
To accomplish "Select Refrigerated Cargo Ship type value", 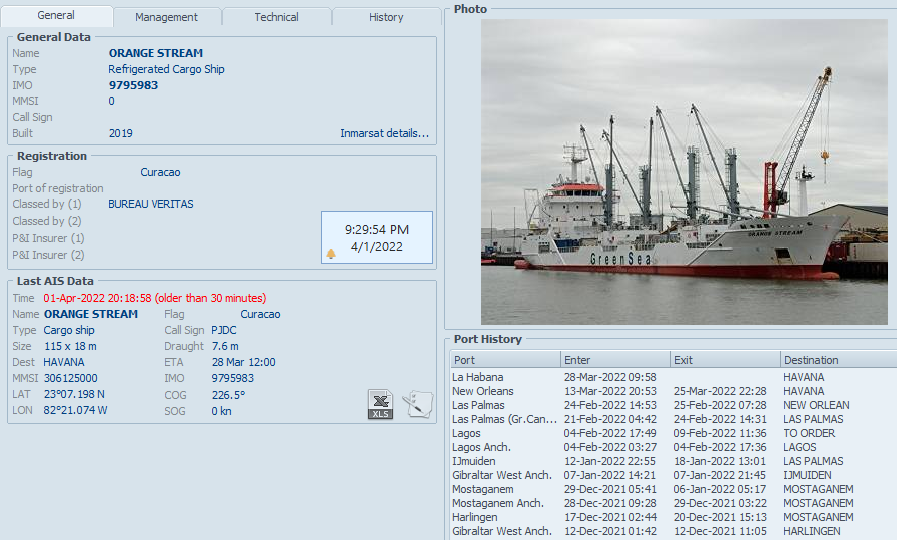I will point(166,69).
